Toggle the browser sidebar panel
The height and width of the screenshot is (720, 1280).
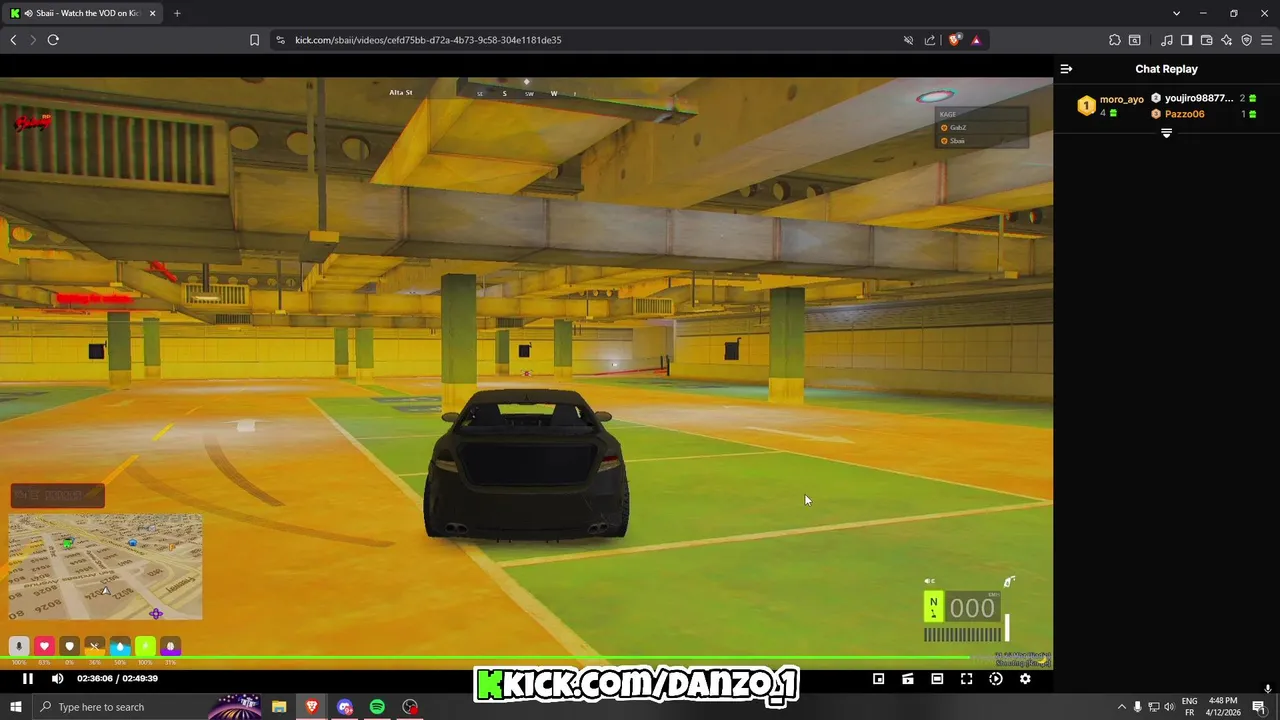[1186, 40]
